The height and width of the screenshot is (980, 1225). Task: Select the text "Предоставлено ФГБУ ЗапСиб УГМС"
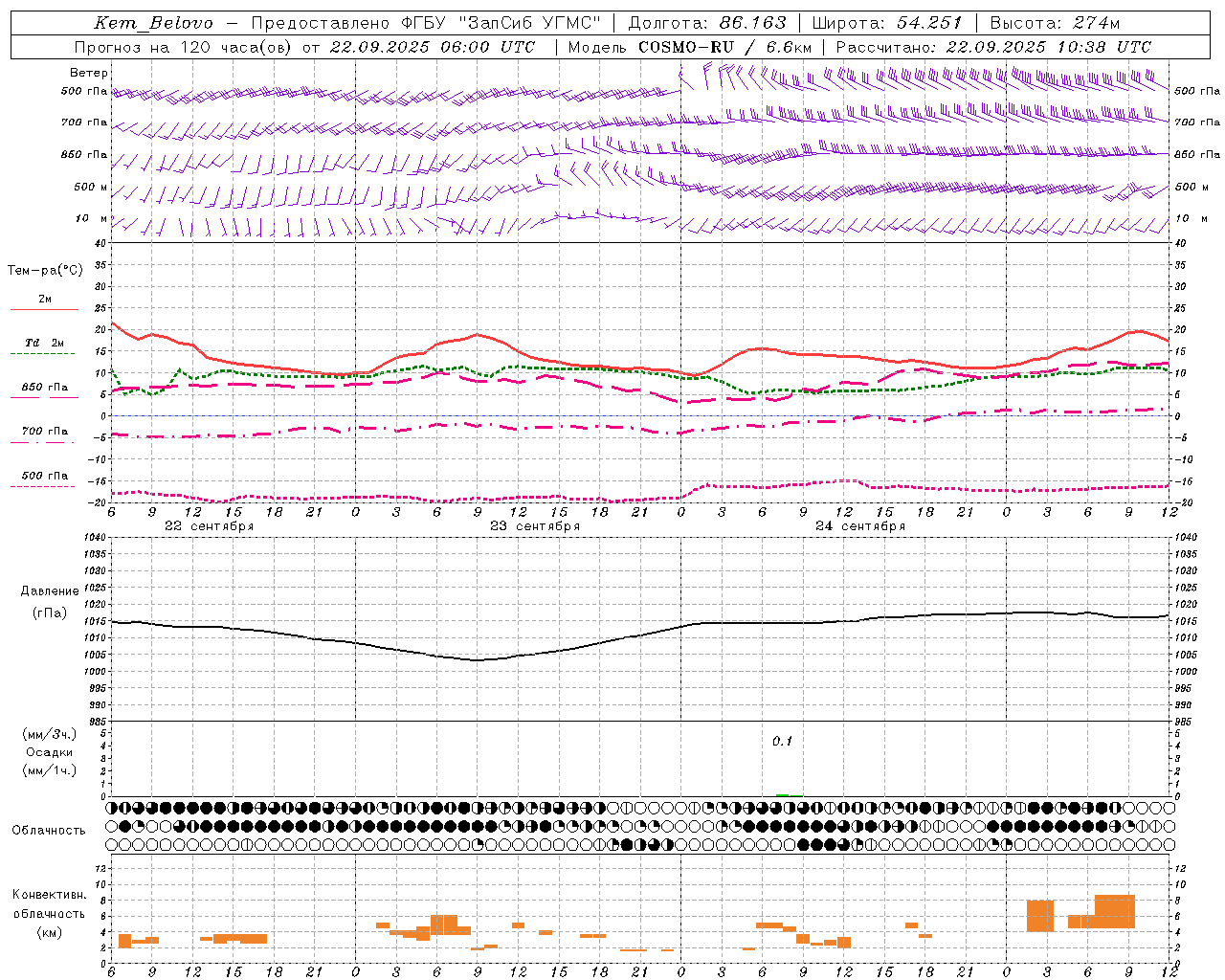425,23
